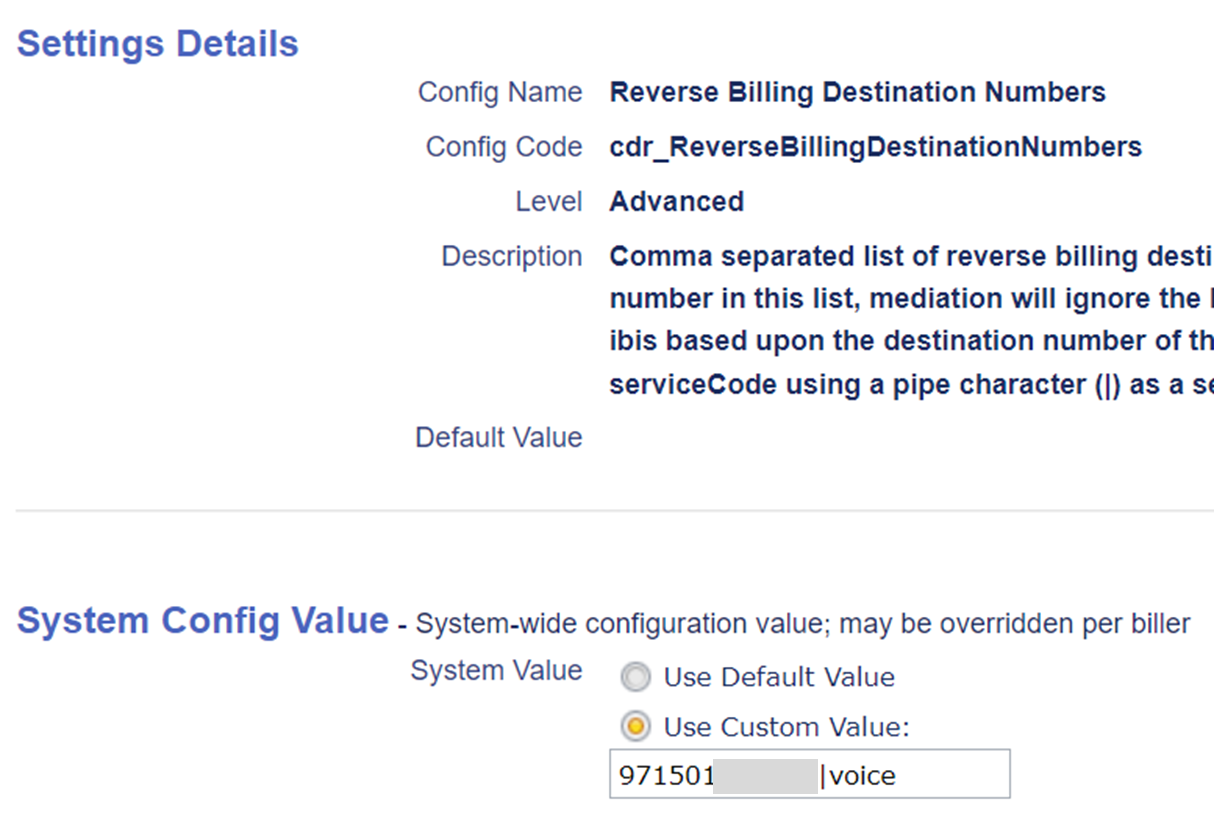Click the System Value label

tap(496, 671)
